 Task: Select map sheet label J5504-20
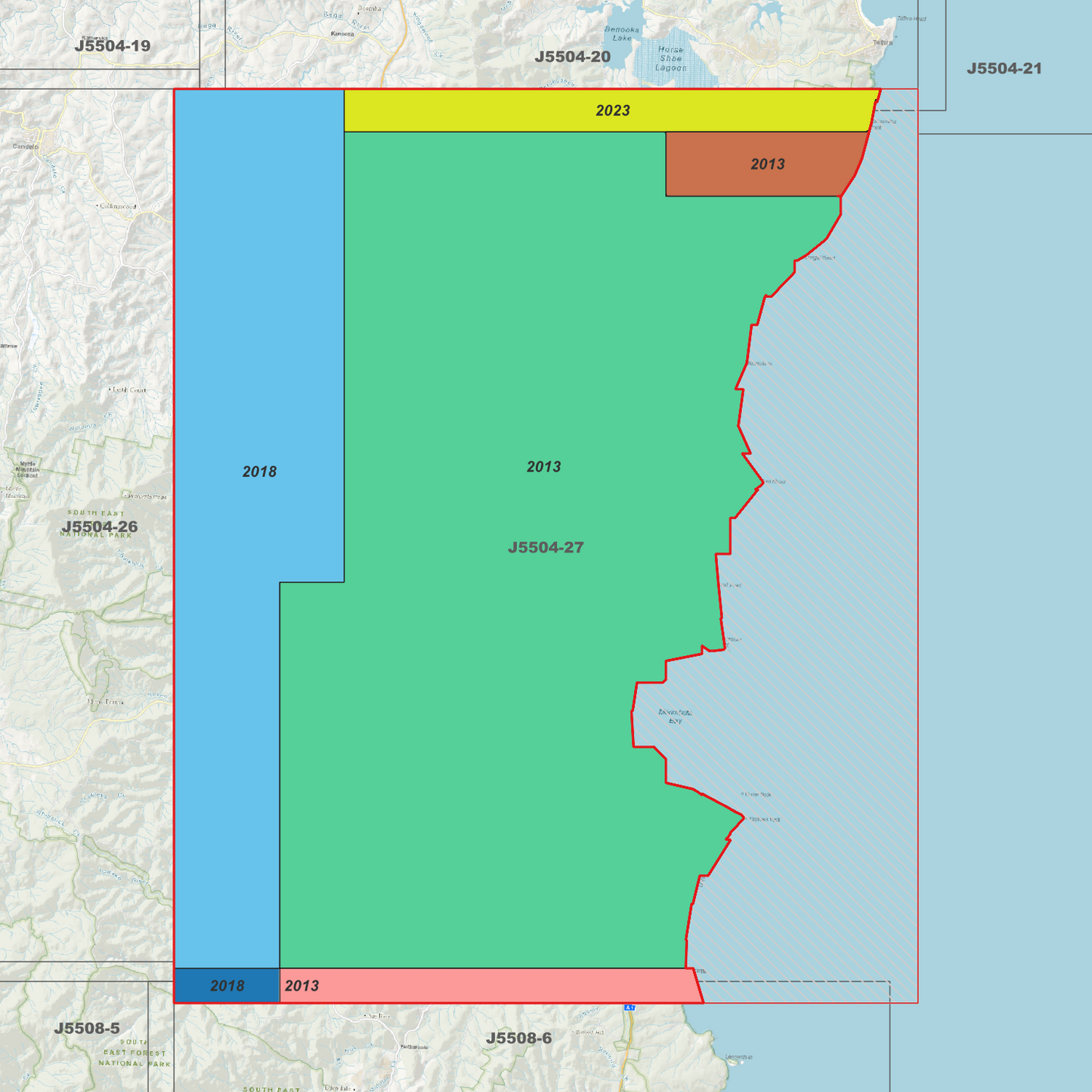click(572, 57)
